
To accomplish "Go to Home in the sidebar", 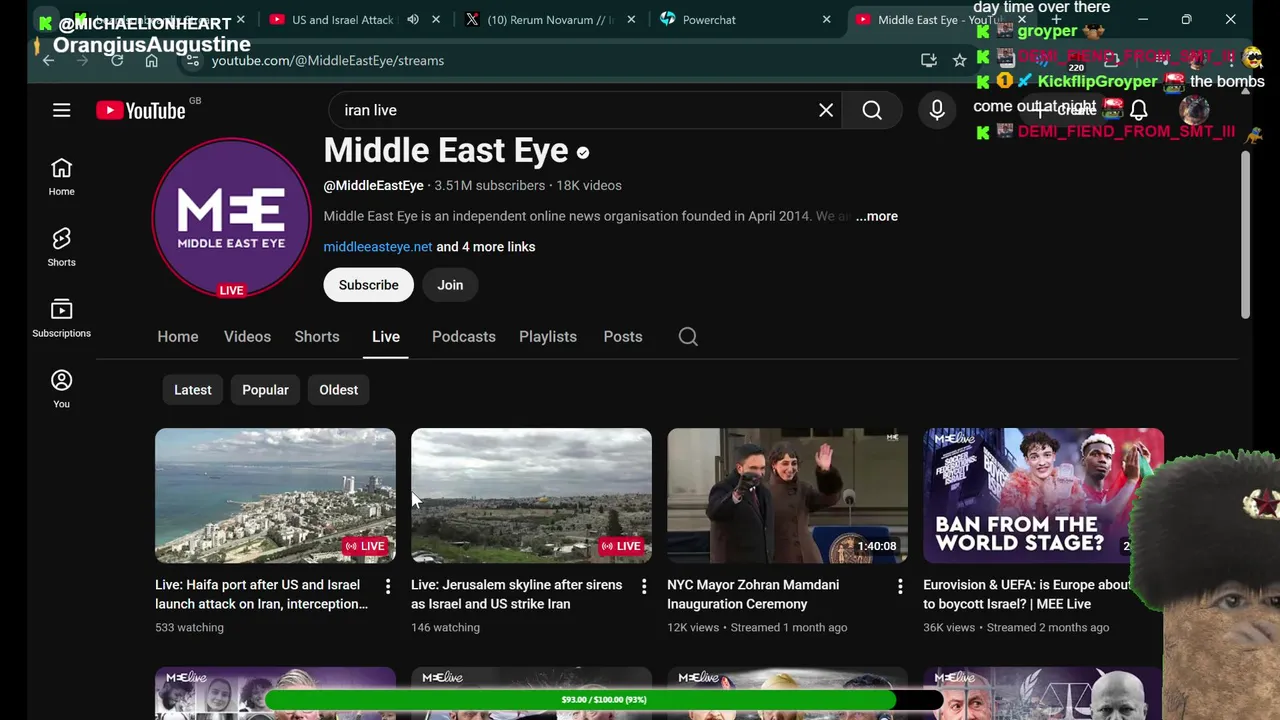I will (x=61, y=177).
